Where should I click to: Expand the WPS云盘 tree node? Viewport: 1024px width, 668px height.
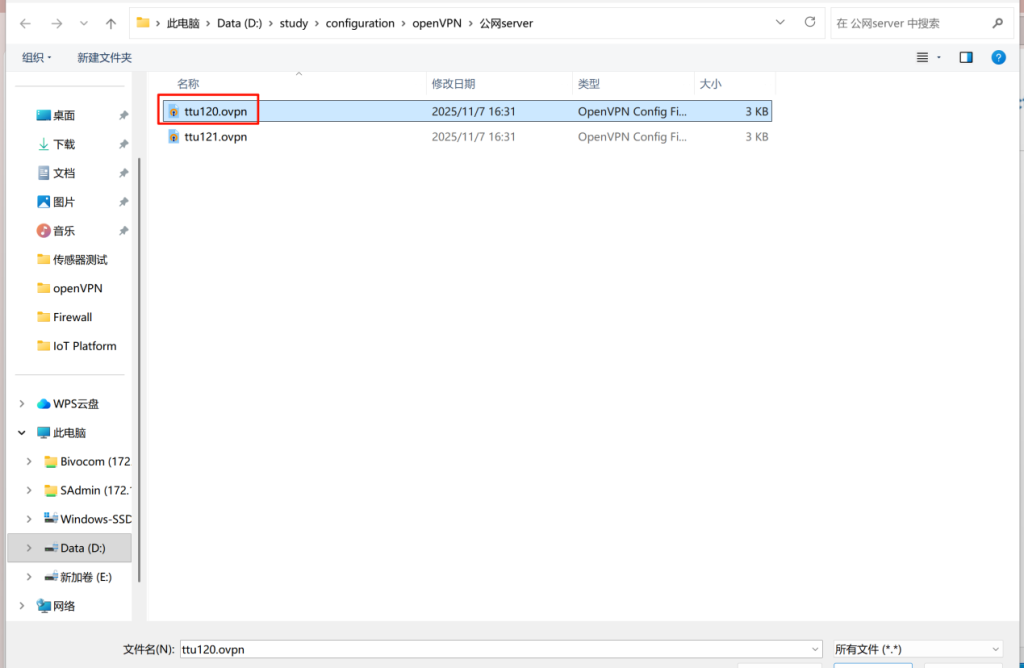(22, 404)
